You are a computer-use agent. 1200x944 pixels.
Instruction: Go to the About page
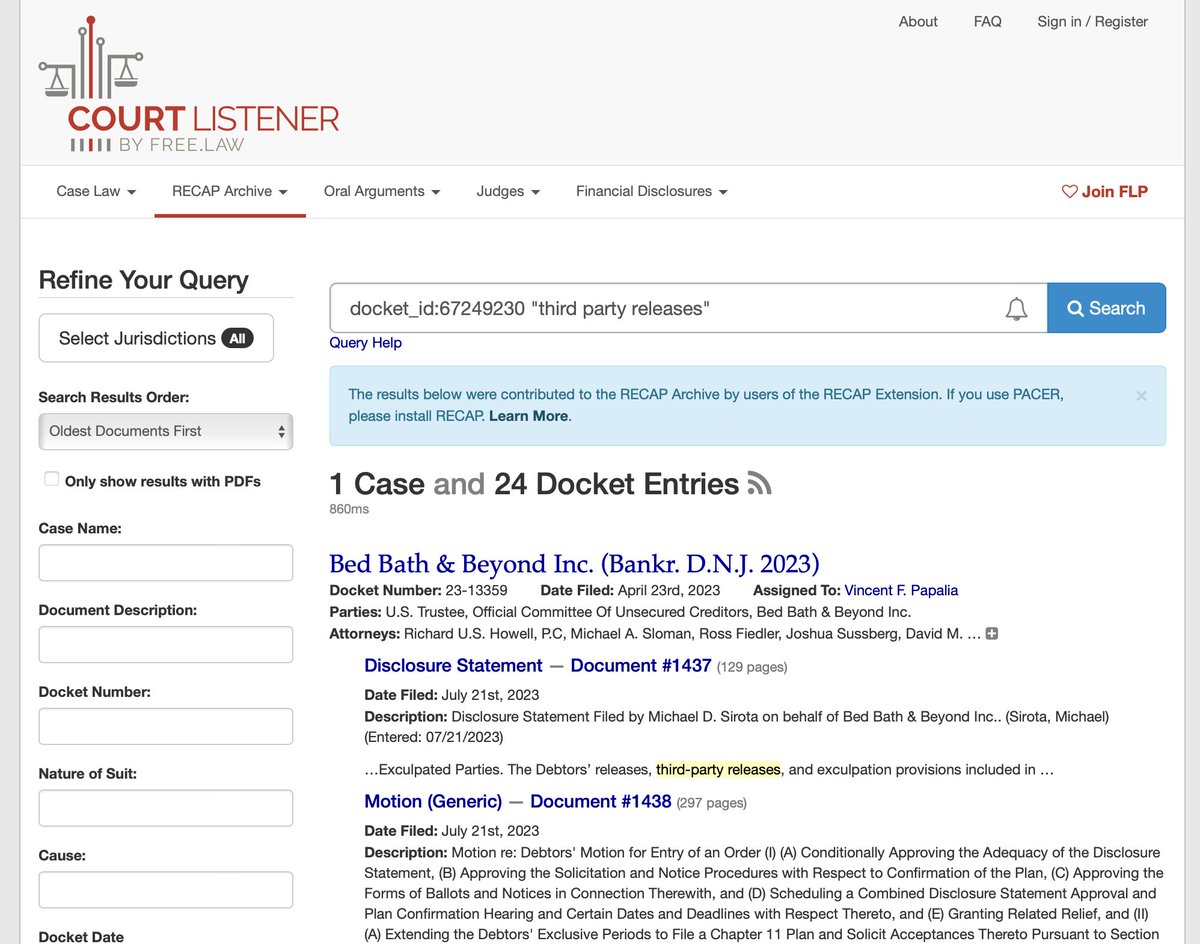click(918, 21)
